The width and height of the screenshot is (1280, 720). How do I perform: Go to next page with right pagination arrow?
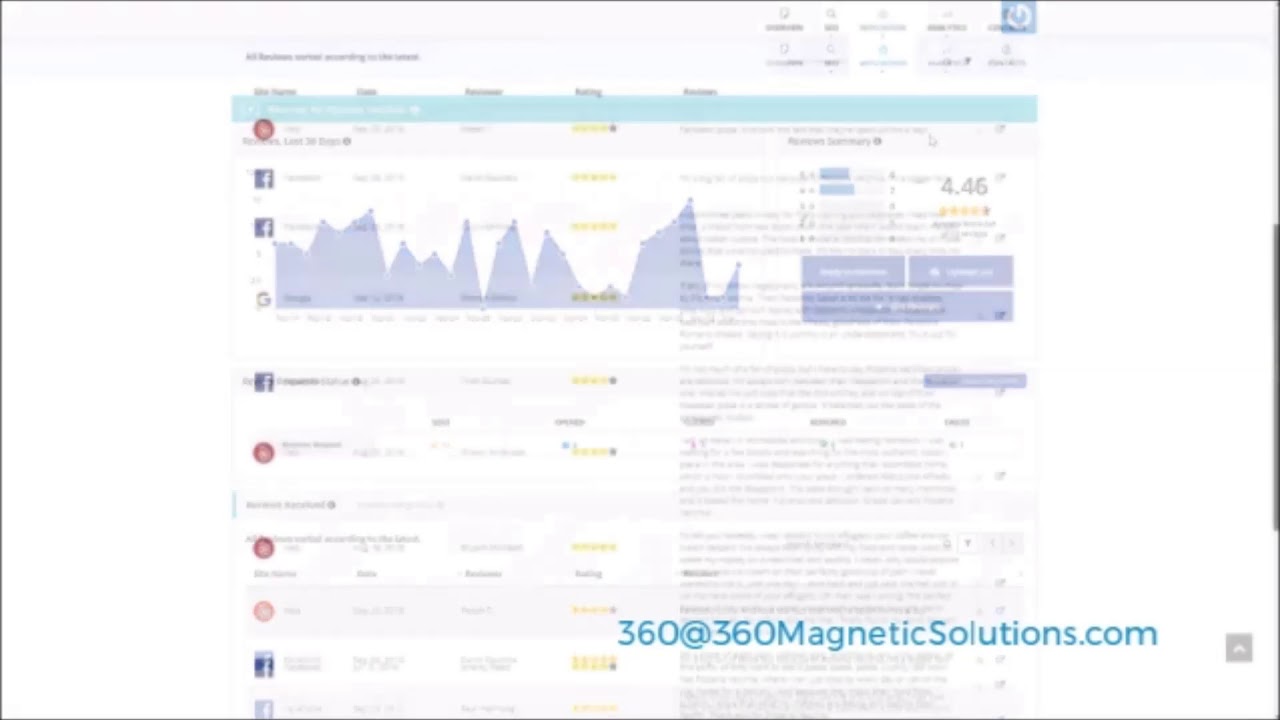pos(1011,543)
